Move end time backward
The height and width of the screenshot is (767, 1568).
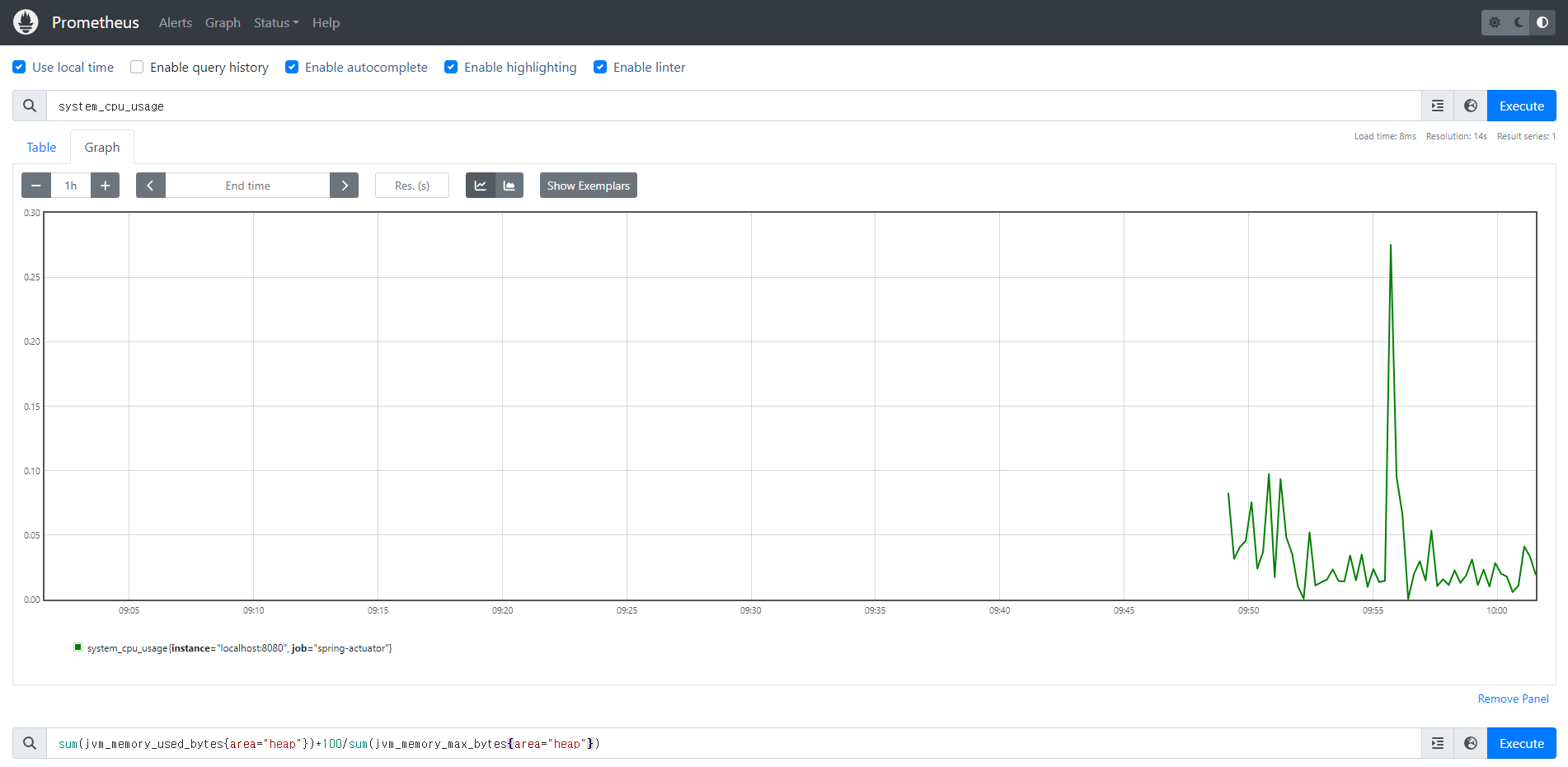coord(151,186)
